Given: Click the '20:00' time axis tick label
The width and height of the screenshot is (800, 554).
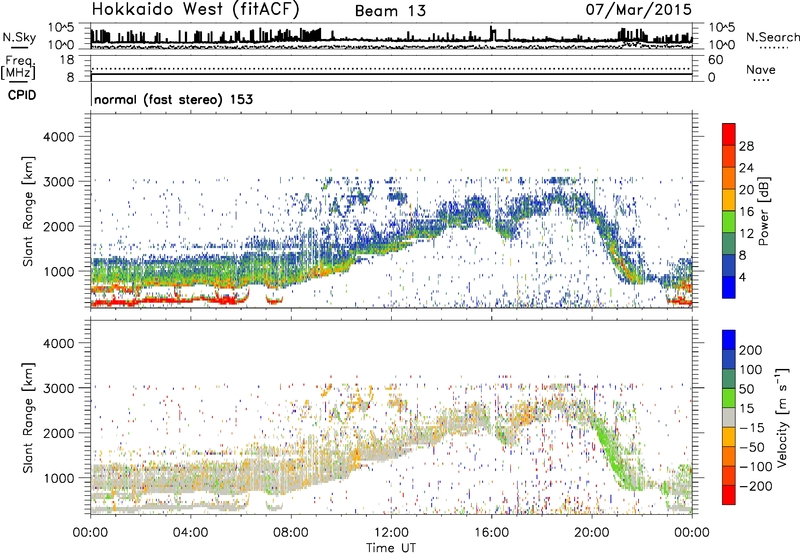Looking at the screenshot, I should (x=592, y=533).
